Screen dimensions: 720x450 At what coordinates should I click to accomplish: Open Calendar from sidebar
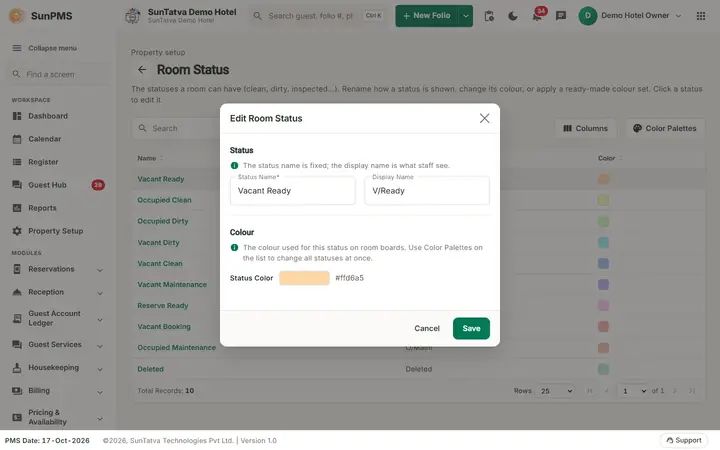[45, 139]
